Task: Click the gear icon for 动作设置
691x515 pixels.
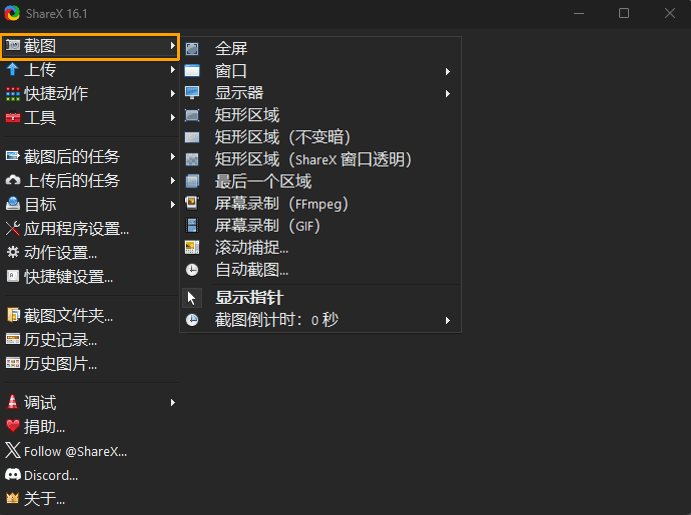Action: coord(13,252)
